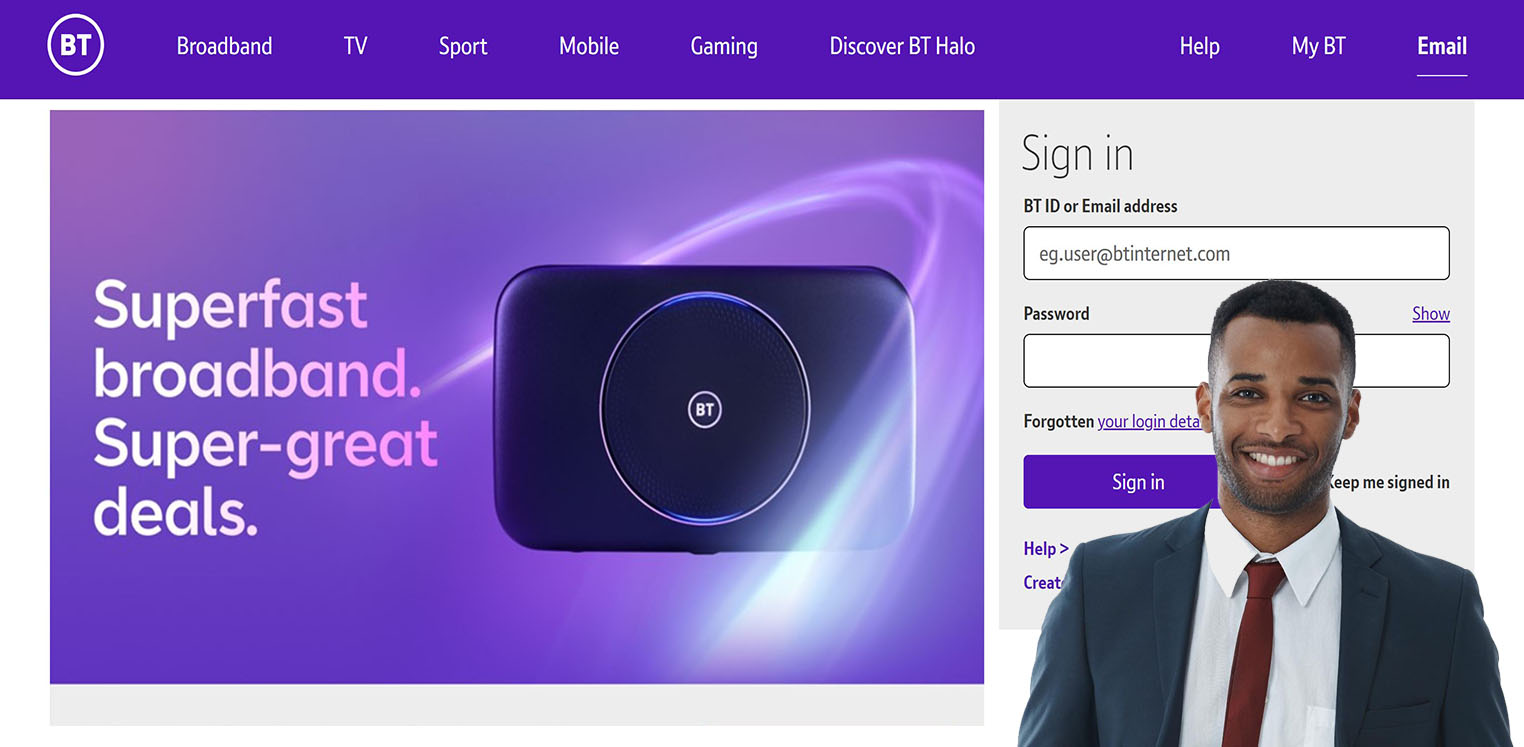Click the BT logo icon

[x=76, y=46]
